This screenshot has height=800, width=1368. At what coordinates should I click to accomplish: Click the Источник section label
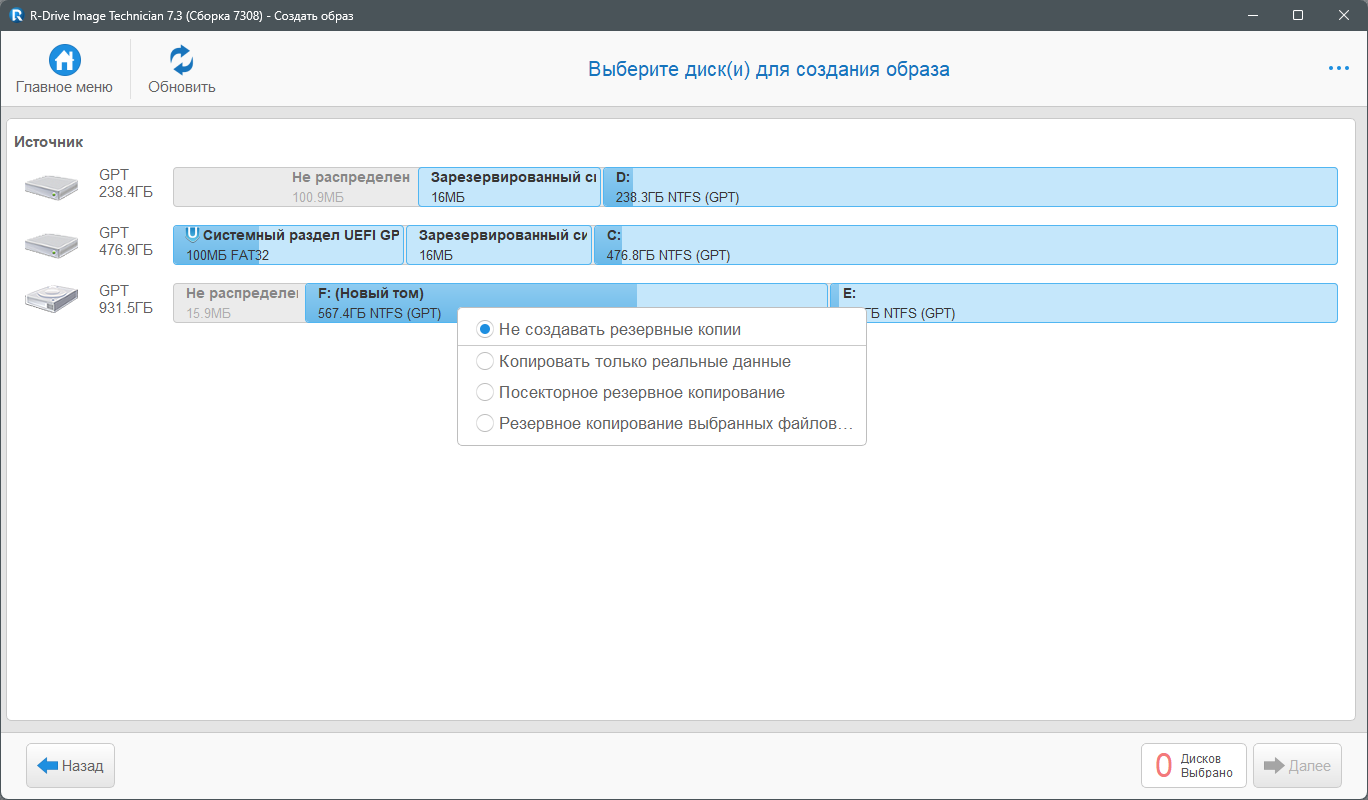click(x=48, y=142)
